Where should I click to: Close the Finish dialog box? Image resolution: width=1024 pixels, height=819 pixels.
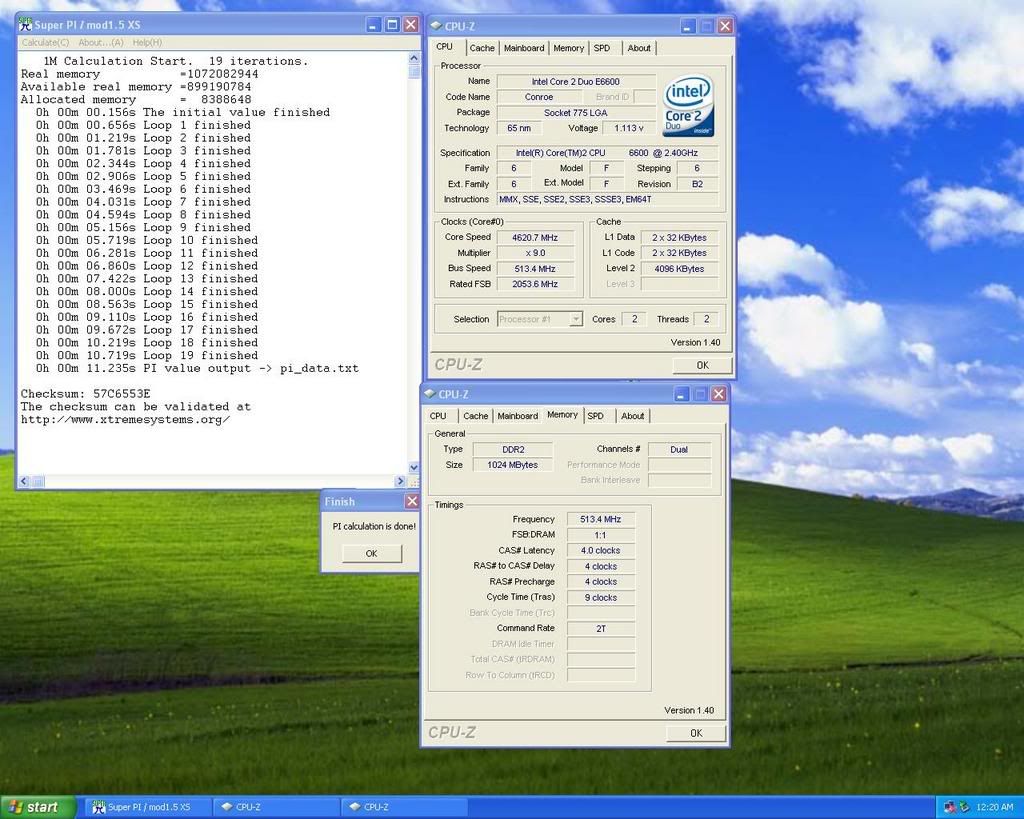[412, 501]
